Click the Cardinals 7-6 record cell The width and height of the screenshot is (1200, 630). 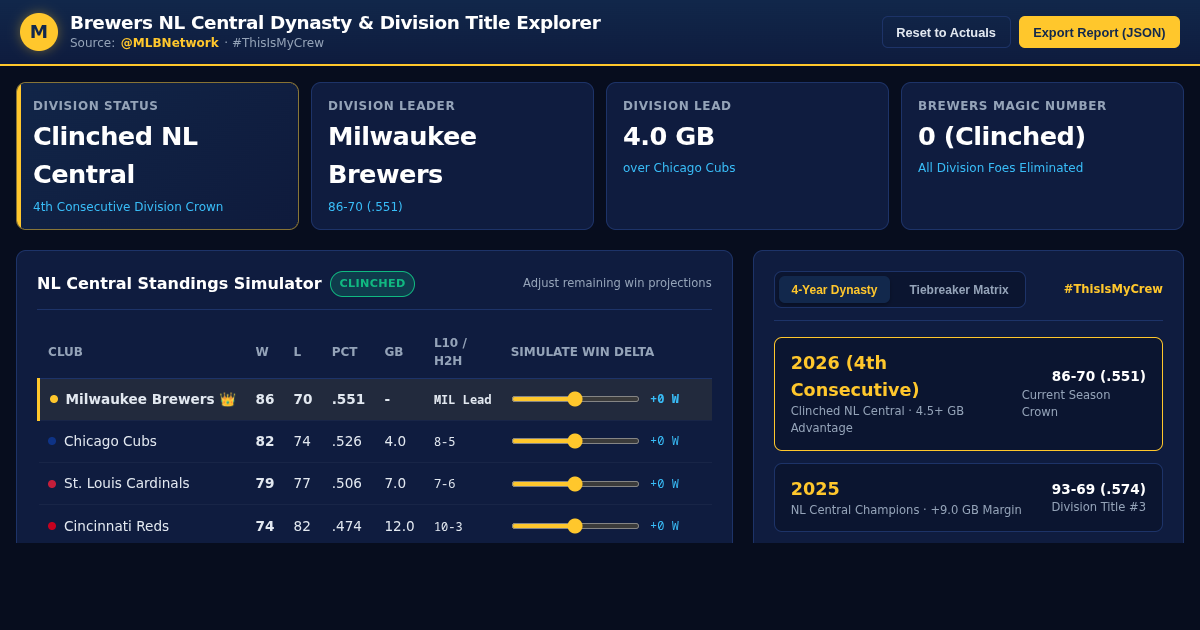click(444, 484)
